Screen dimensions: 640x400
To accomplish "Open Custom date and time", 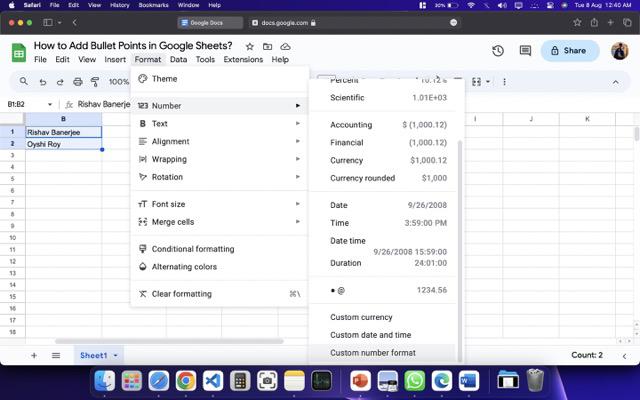I will coord(383,335).
